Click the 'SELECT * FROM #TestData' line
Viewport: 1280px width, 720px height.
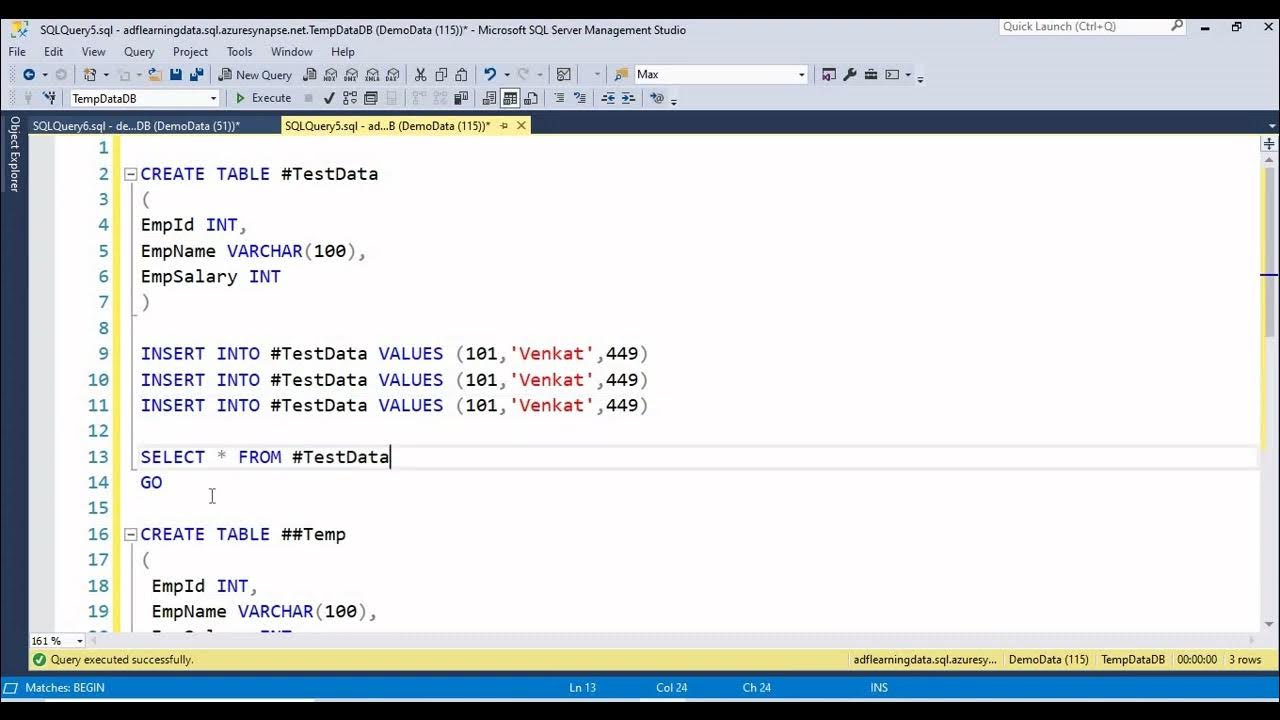click(265, 457)
